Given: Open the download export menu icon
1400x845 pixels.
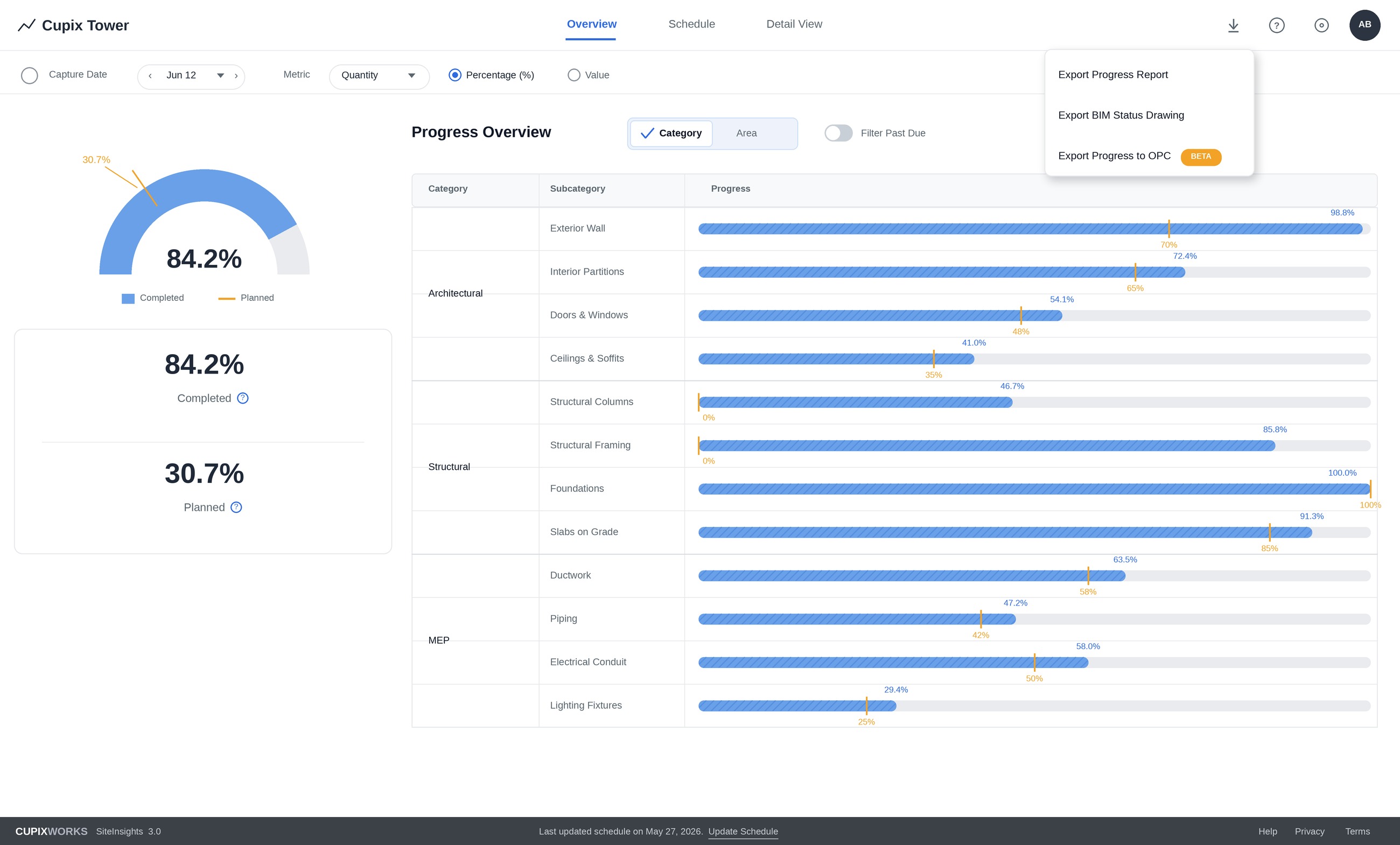Looking at the screenshot, I should point(1233,25).
